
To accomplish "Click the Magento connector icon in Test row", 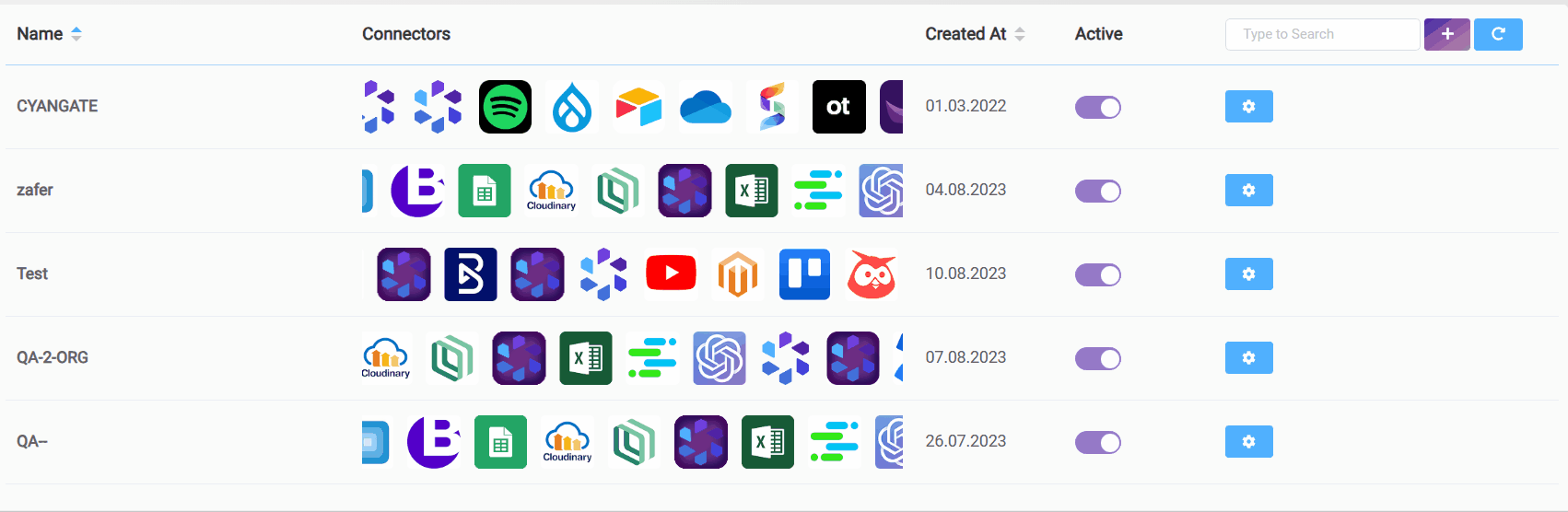I will click(x=737, y=273).
